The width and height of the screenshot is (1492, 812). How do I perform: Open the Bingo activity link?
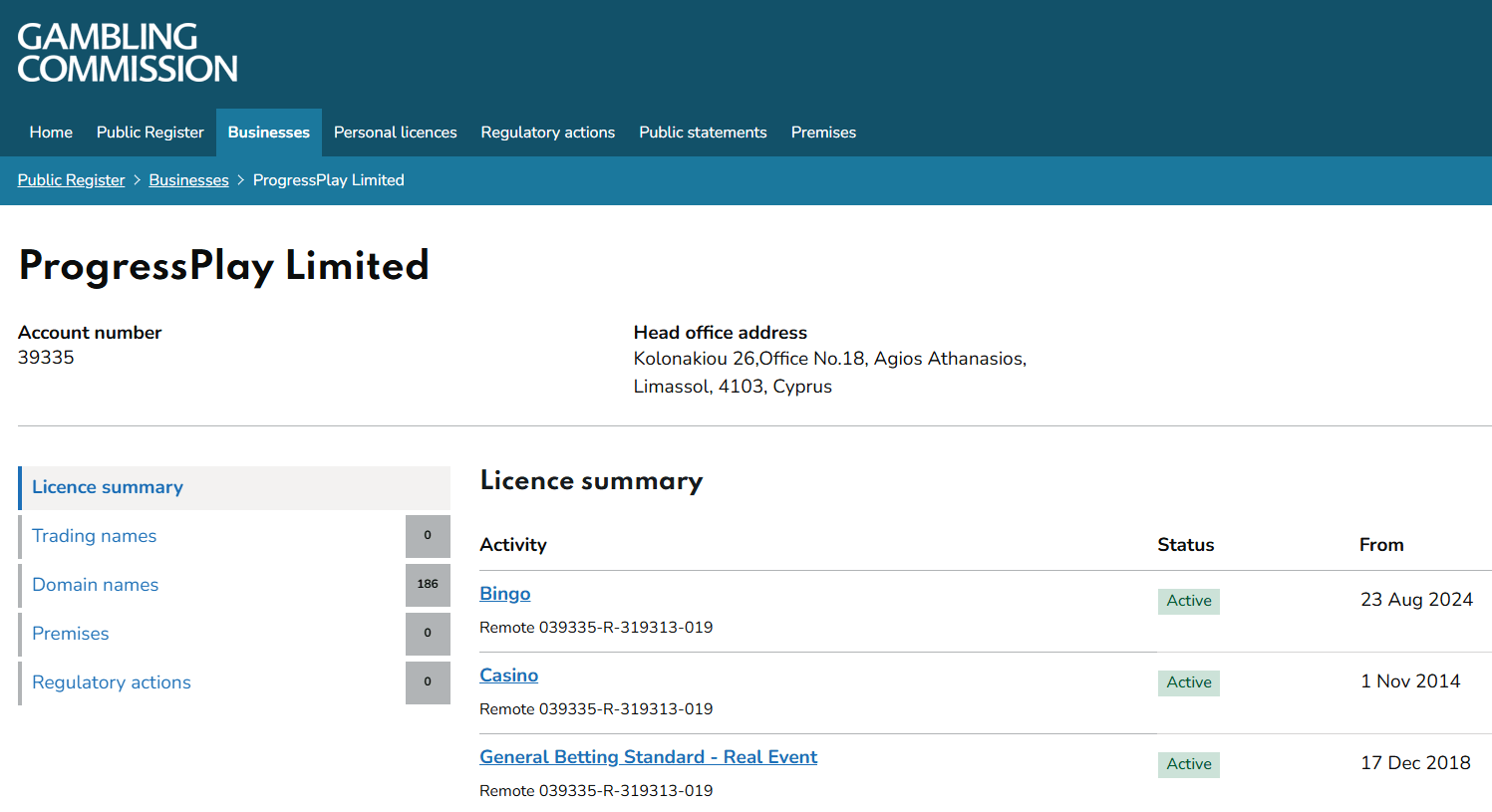tap(505, 594)
